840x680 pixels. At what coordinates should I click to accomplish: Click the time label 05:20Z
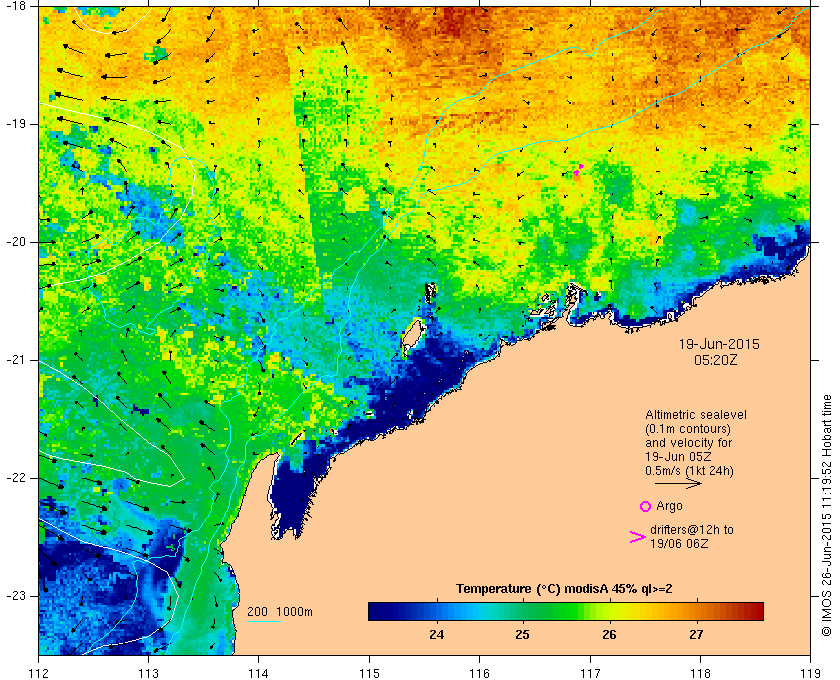(x=716, y=360)
